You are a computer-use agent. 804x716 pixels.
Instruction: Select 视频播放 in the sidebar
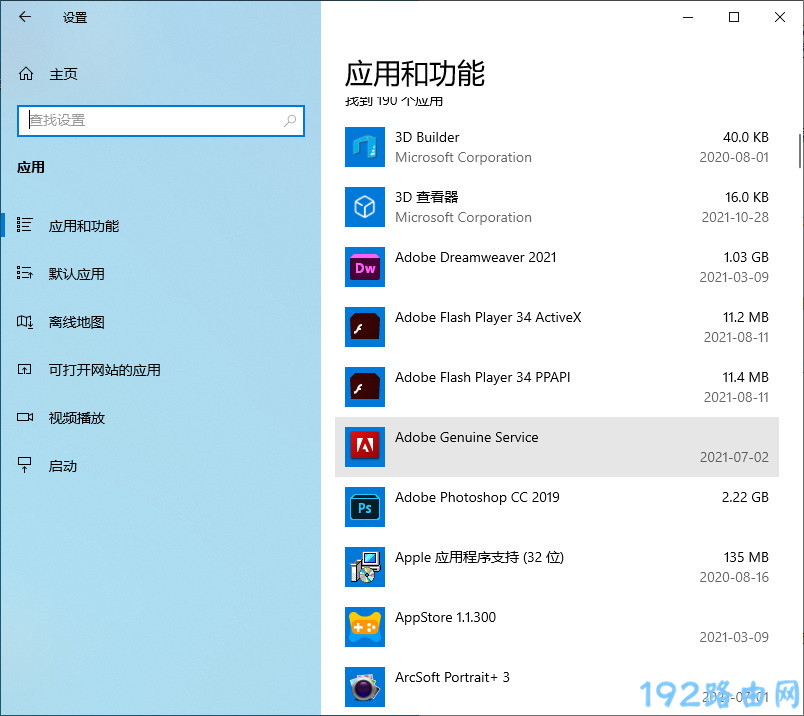(76, 418)
